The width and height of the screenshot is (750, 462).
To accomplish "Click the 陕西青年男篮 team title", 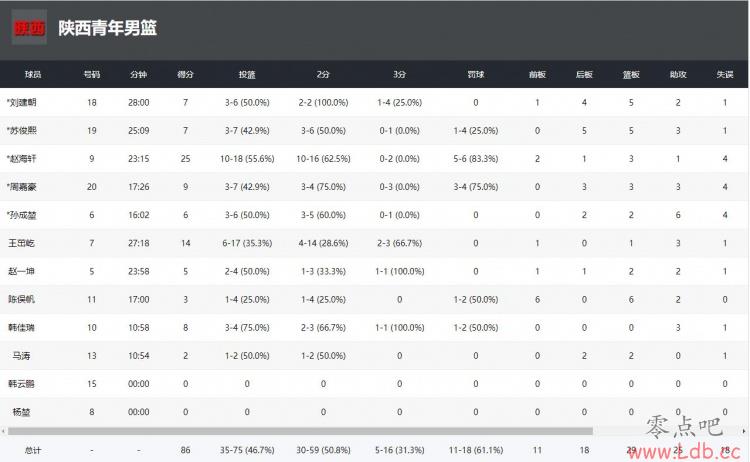I will coord(108,28).
